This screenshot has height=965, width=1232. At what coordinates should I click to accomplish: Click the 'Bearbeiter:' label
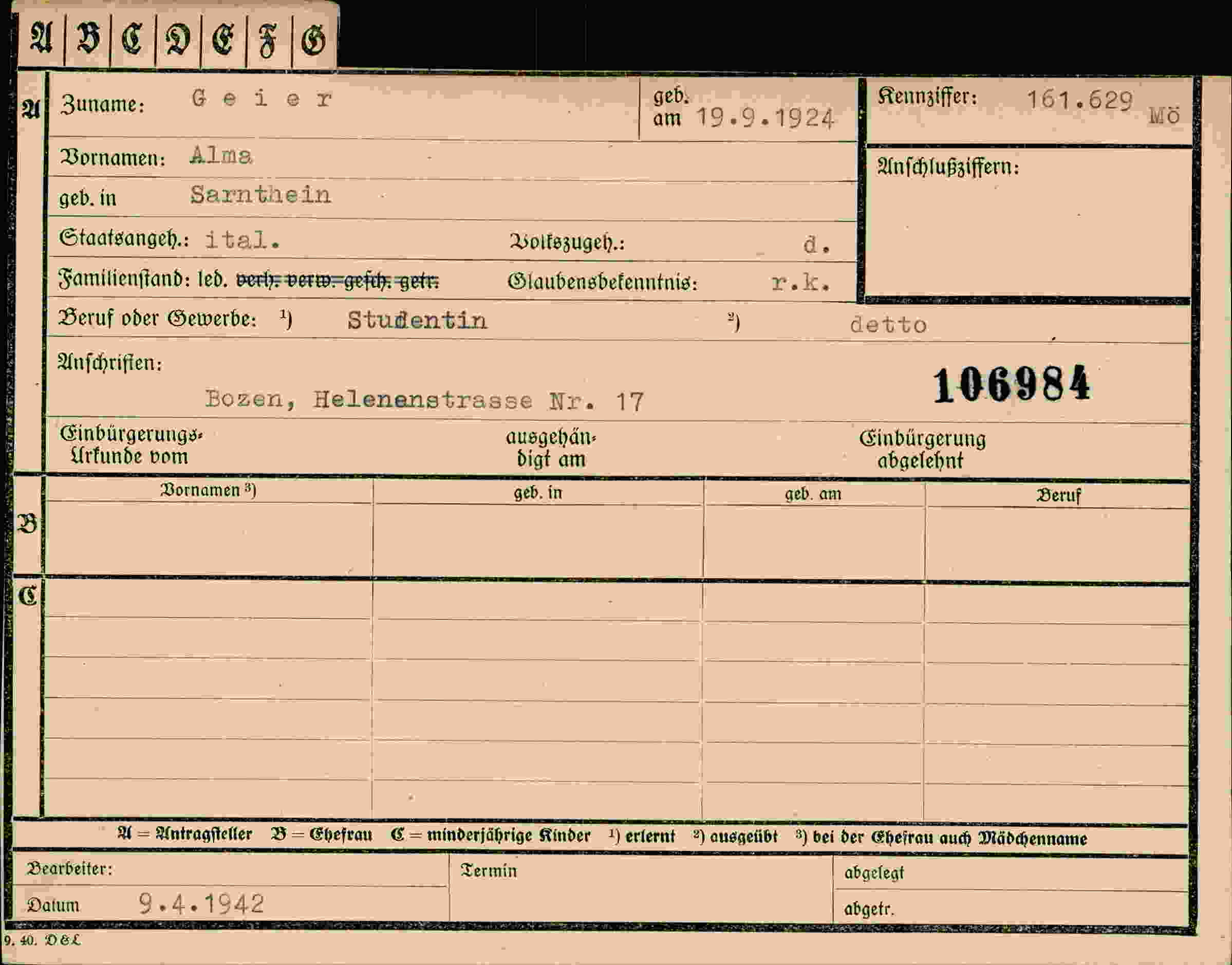69,868
